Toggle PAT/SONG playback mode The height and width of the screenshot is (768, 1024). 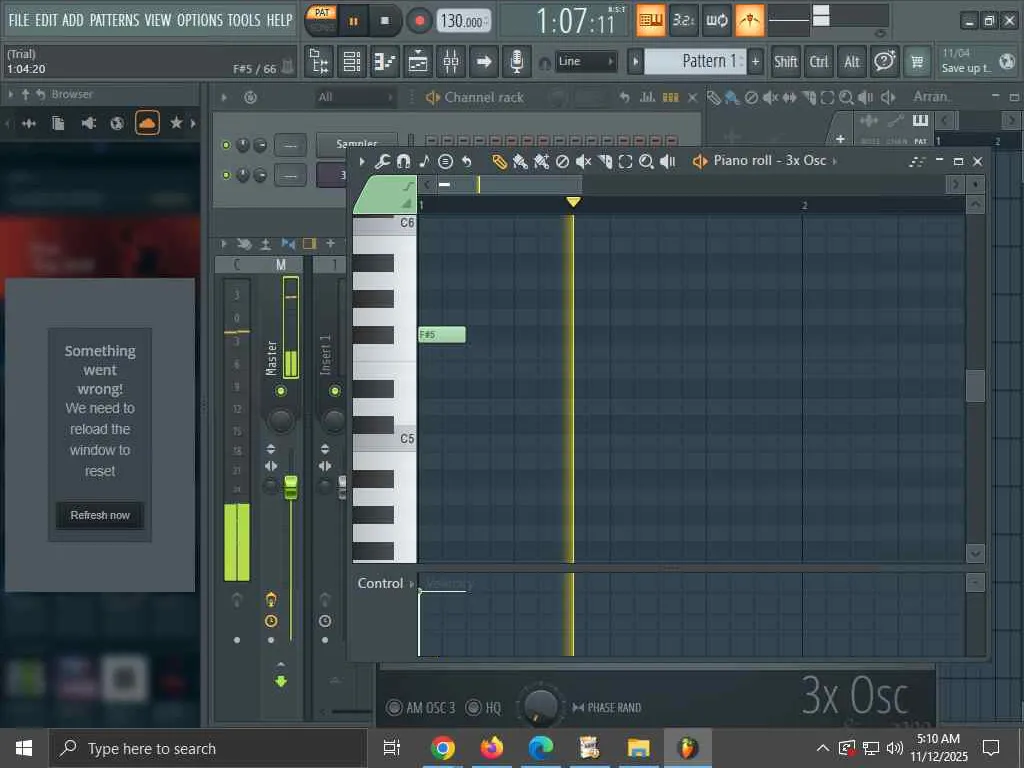click(322, 20)
